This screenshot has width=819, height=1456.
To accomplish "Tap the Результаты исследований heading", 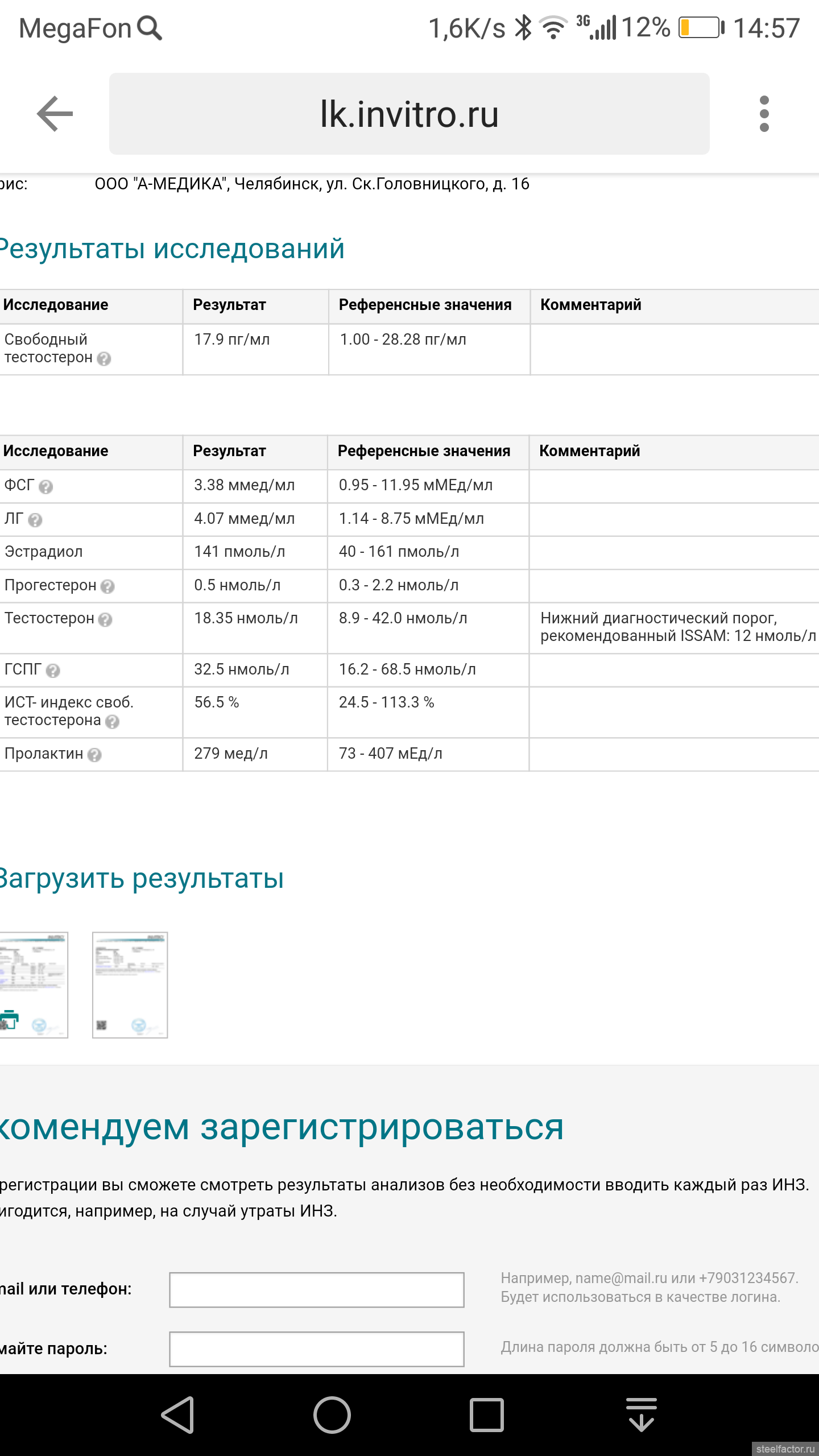I will point(172,249).
